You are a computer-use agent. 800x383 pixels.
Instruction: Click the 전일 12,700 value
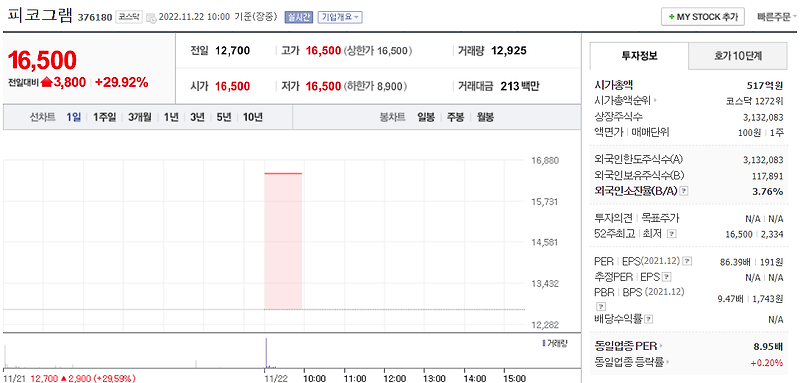pos(233,50)
